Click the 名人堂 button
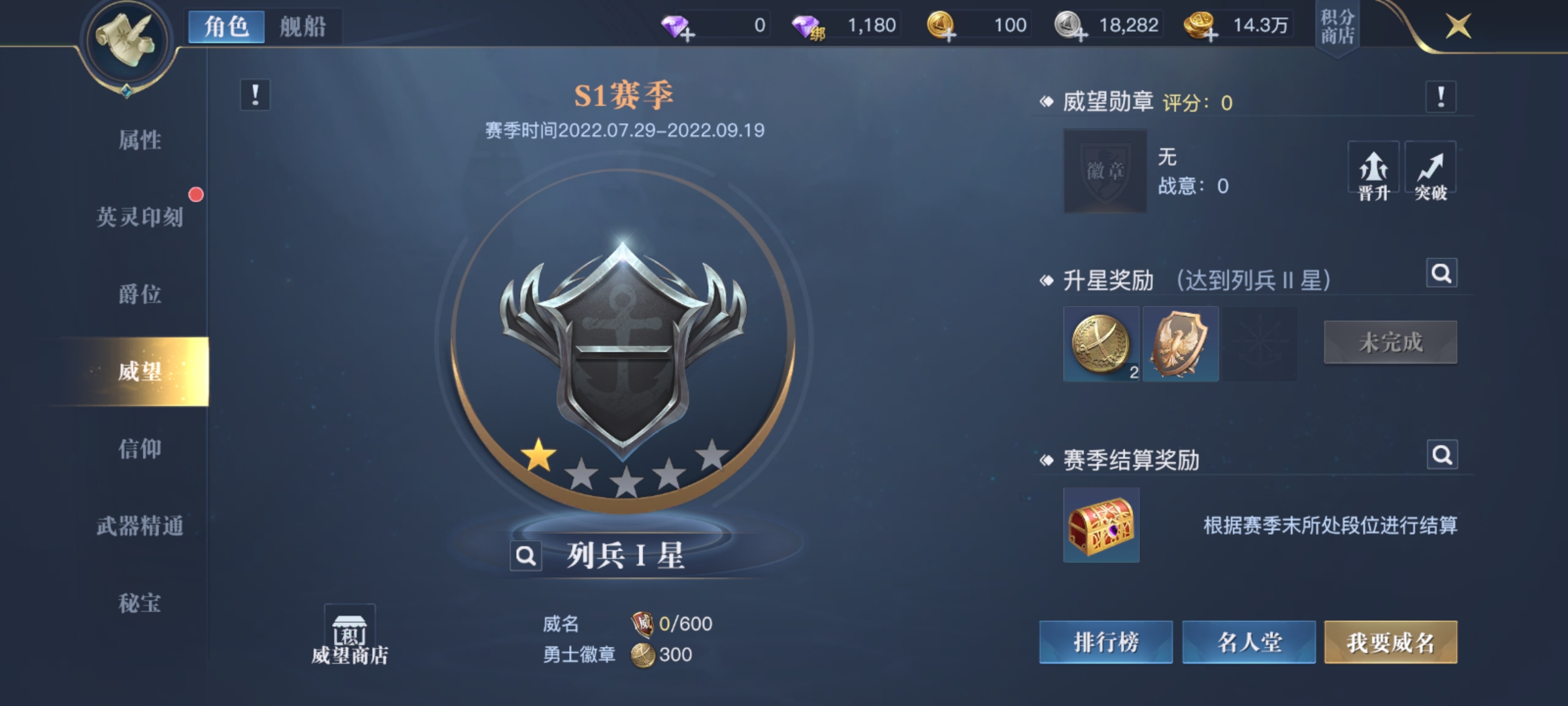Image resolution: width=1568 pixels, height=706 pixels. pos(1249,643)
